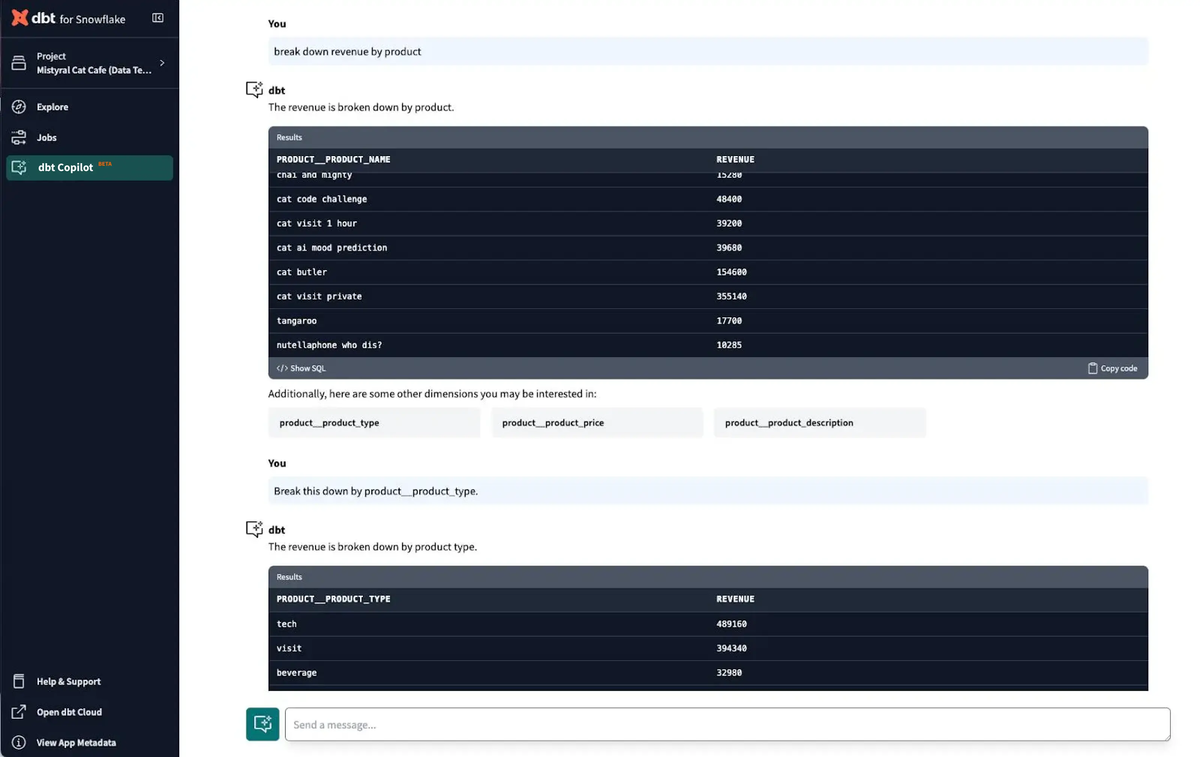This screenshot has width=1200, height=757.
Task: Select dbt Copilot in sidebar
Action: pyautogui.click(x=89, y=168)
